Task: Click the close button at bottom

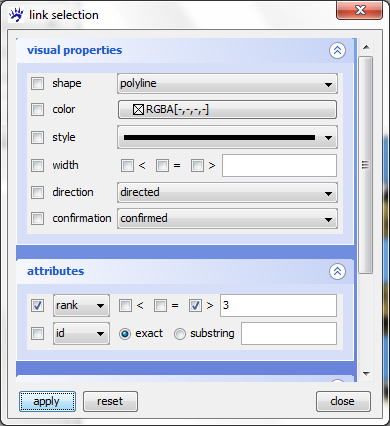Action: [343, 401]
